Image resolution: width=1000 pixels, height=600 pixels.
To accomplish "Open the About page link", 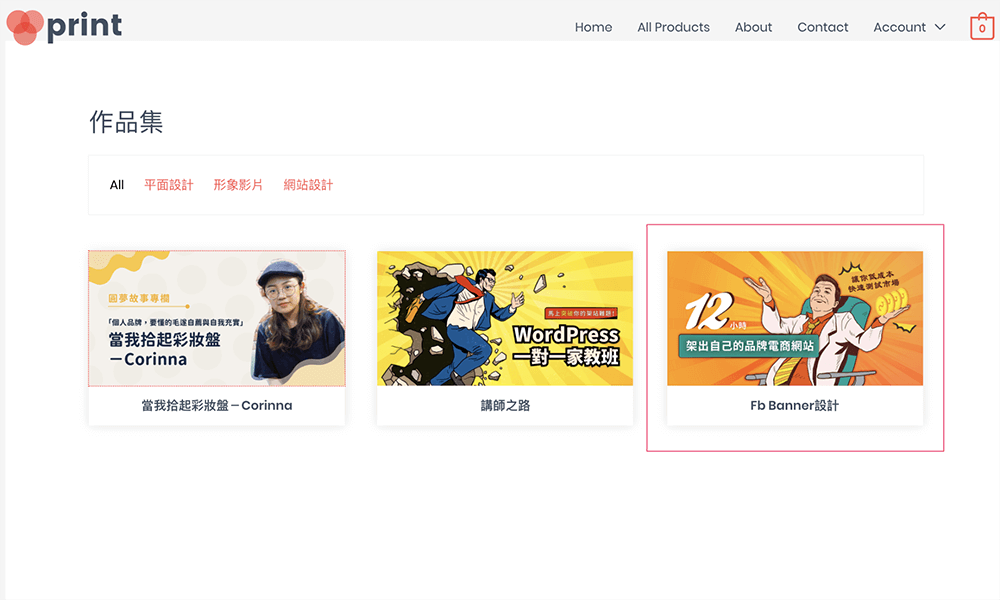I will tap(753, 27).
